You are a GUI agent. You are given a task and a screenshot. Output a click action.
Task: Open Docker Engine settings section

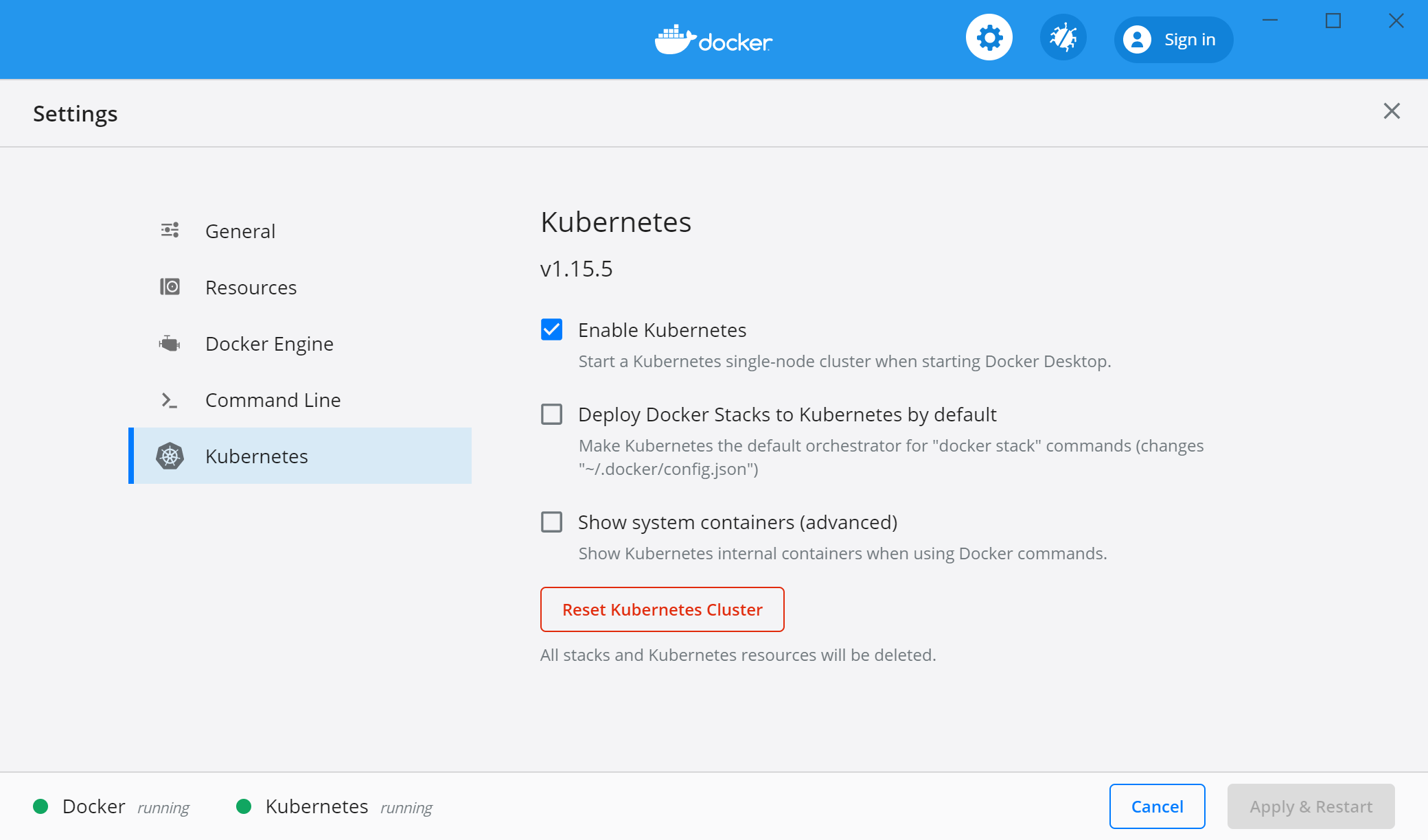[268, 343]
